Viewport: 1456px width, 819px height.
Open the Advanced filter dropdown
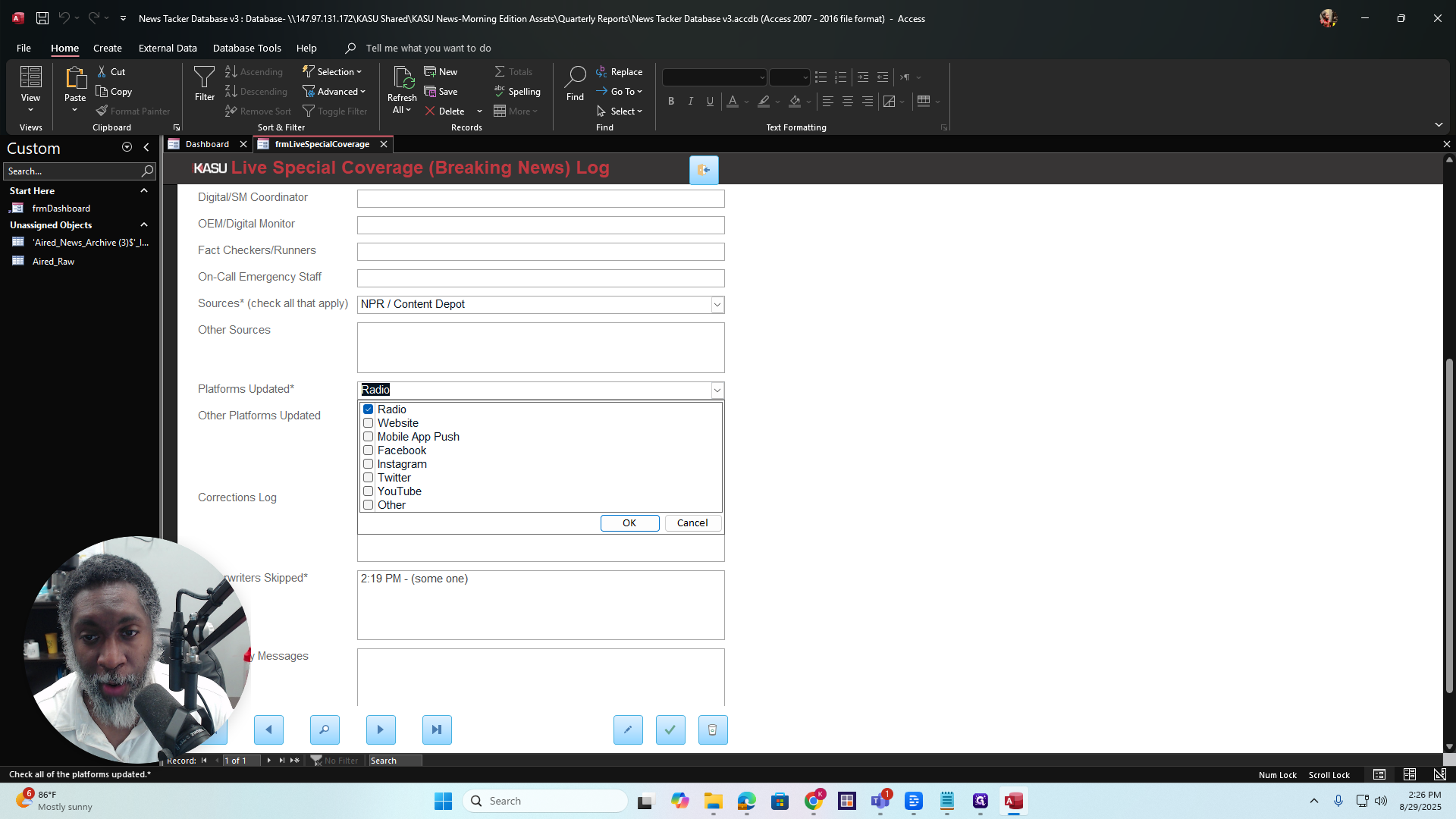click(x=334, y=91)
